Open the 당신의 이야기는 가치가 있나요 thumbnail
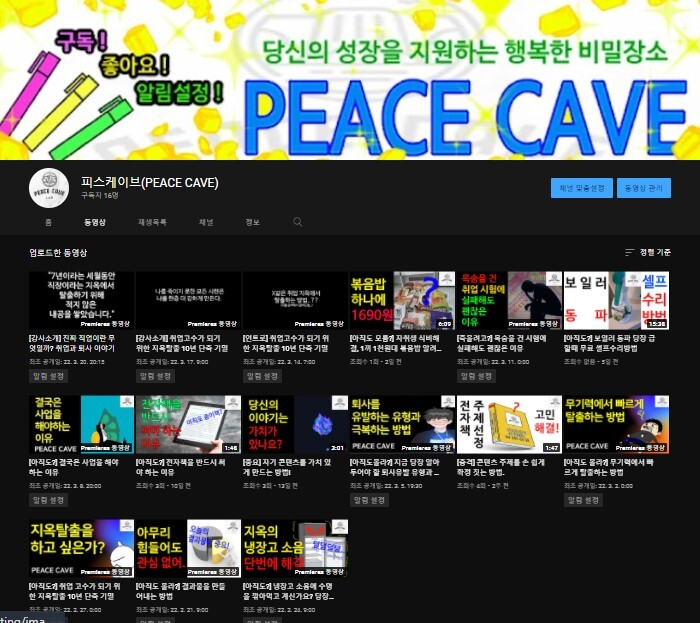 [x=295, y=424]
